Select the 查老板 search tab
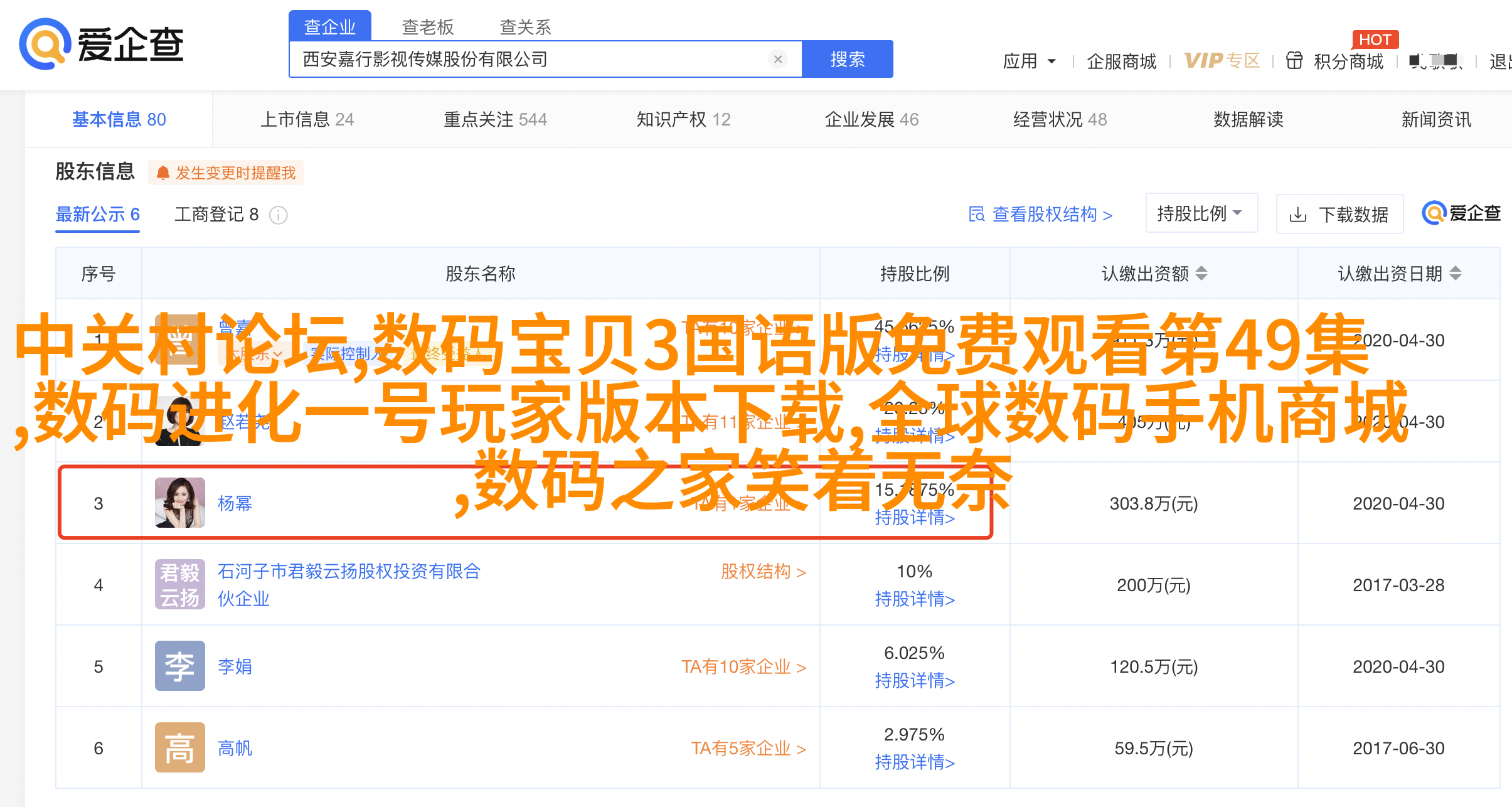The image size is (1512, 807). click(x=428, y=26)
